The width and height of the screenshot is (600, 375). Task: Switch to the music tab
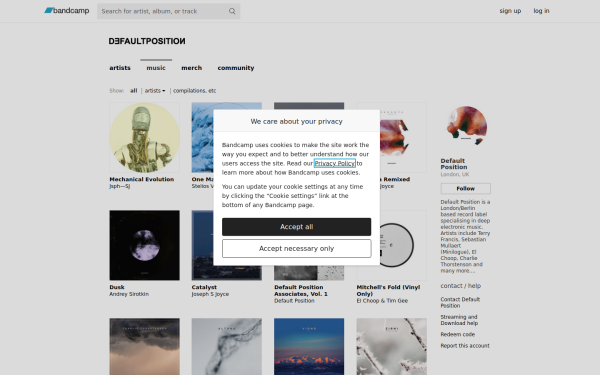(156, 68)
